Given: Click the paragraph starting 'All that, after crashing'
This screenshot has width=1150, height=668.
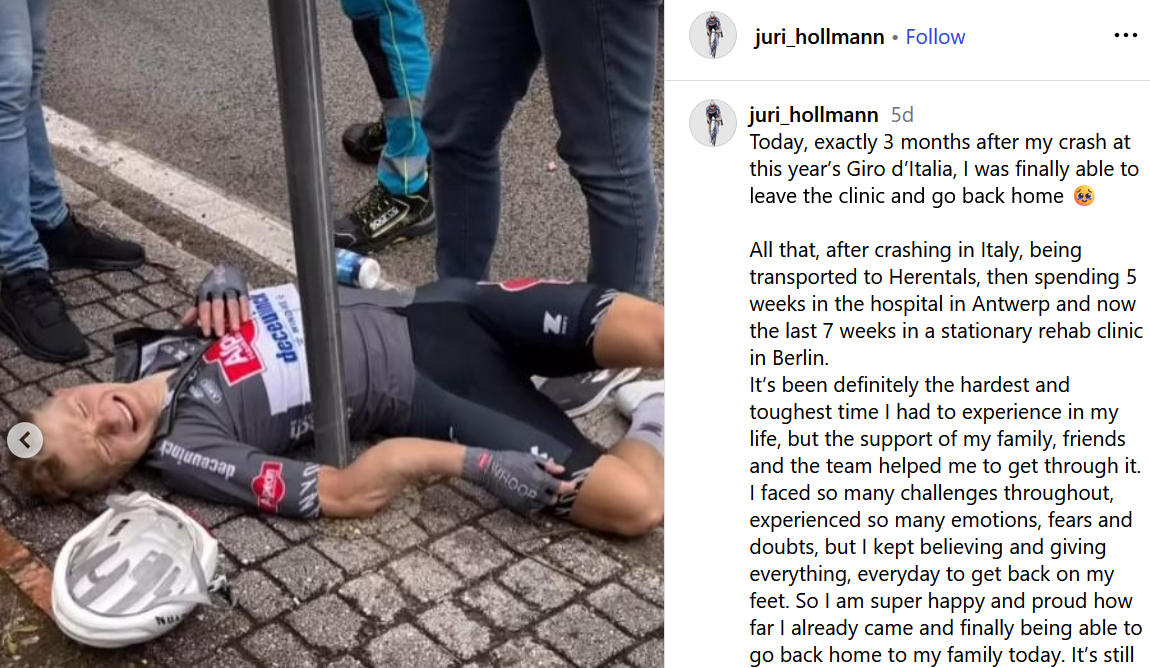Looking at the screenshot, I should coord(946,304).
